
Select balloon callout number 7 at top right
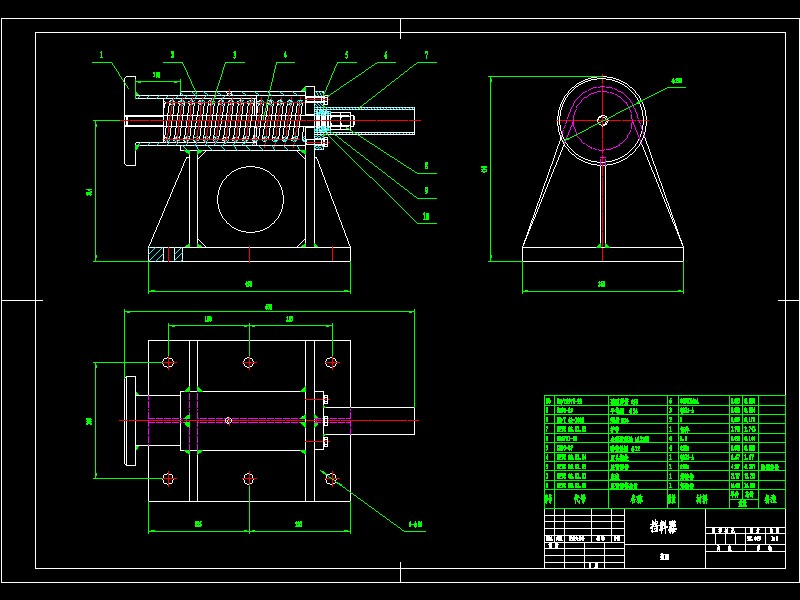pyautogui.click(x=425, y=53)
